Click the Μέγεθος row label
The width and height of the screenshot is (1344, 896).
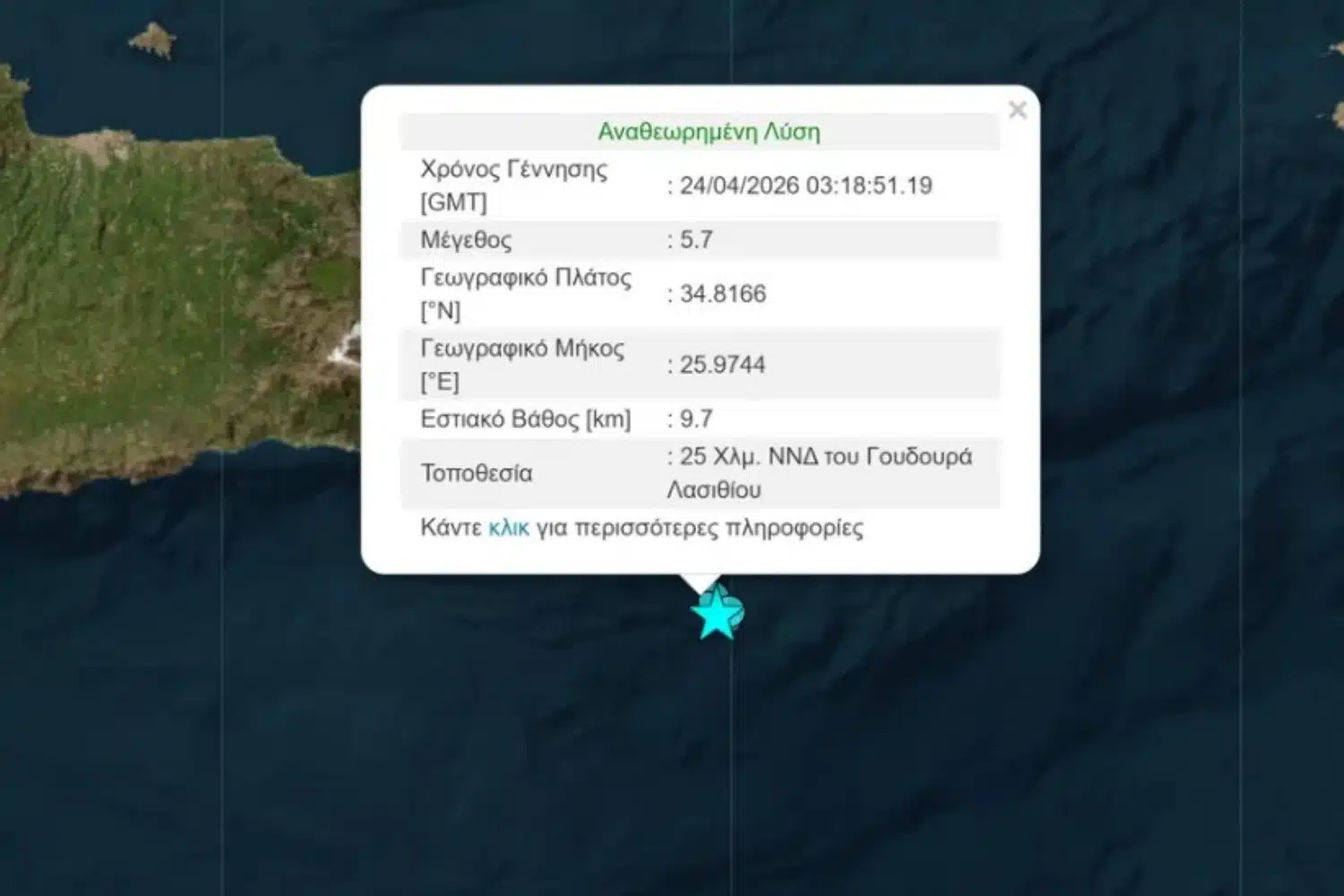click(466, 240)
